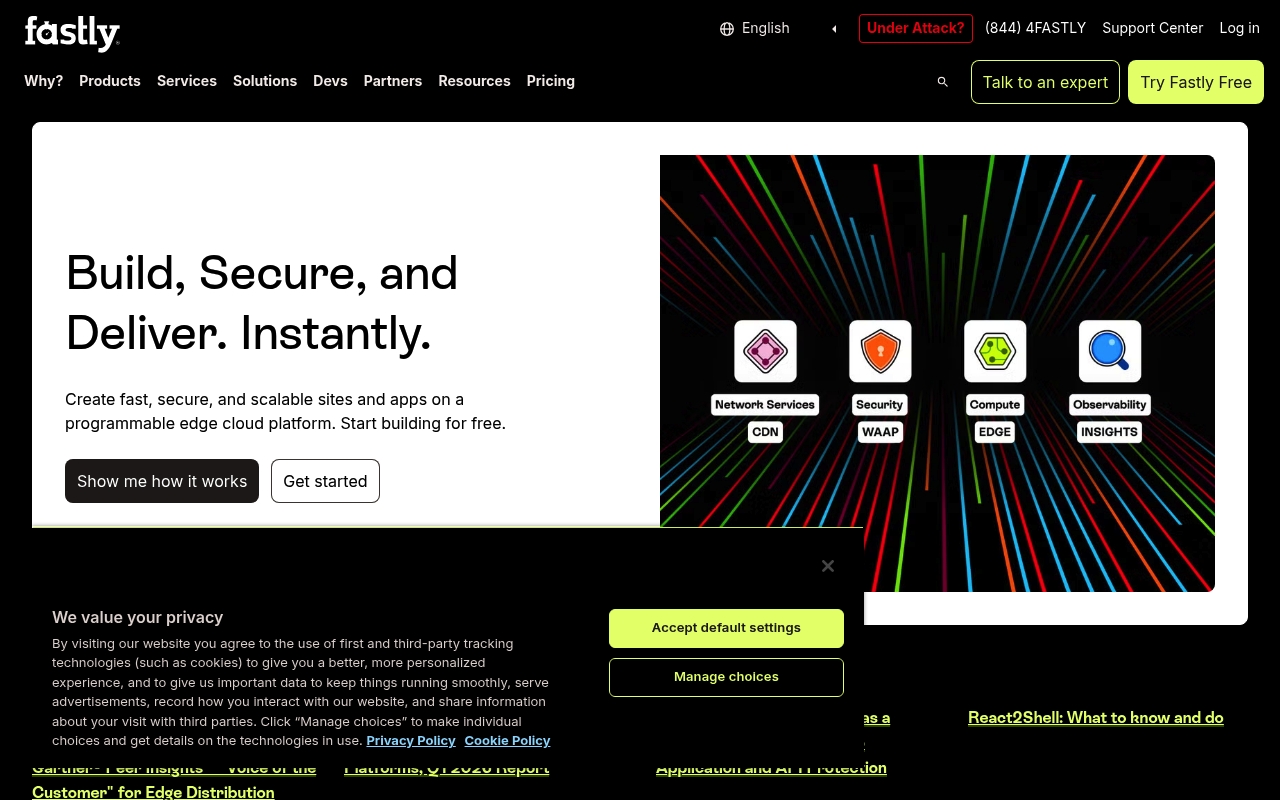Open the Support Center link

pos(1152,28)
